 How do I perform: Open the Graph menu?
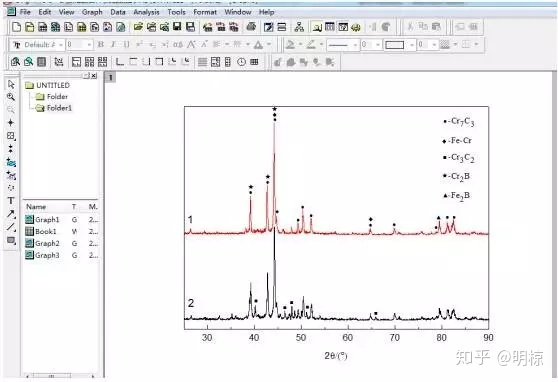click(x=92, y=12)
